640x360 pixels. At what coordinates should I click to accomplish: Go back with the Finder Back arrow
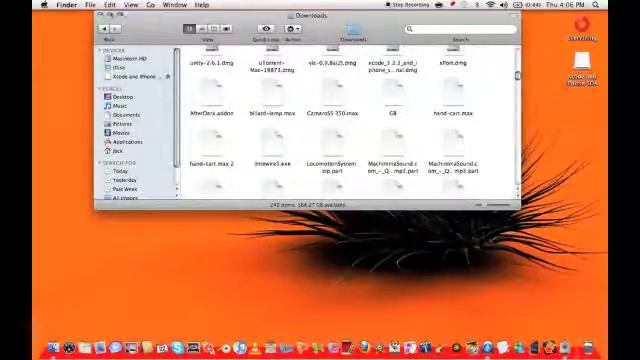click(104, 29)
